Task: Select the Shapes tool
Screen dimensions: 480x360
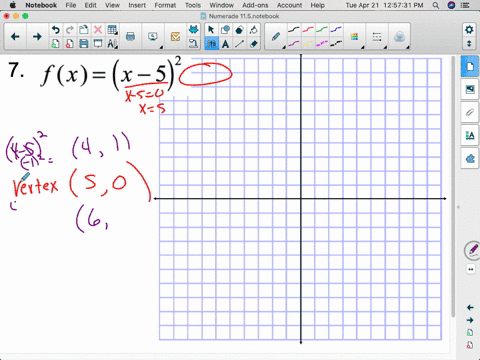Action: point(225,30)
